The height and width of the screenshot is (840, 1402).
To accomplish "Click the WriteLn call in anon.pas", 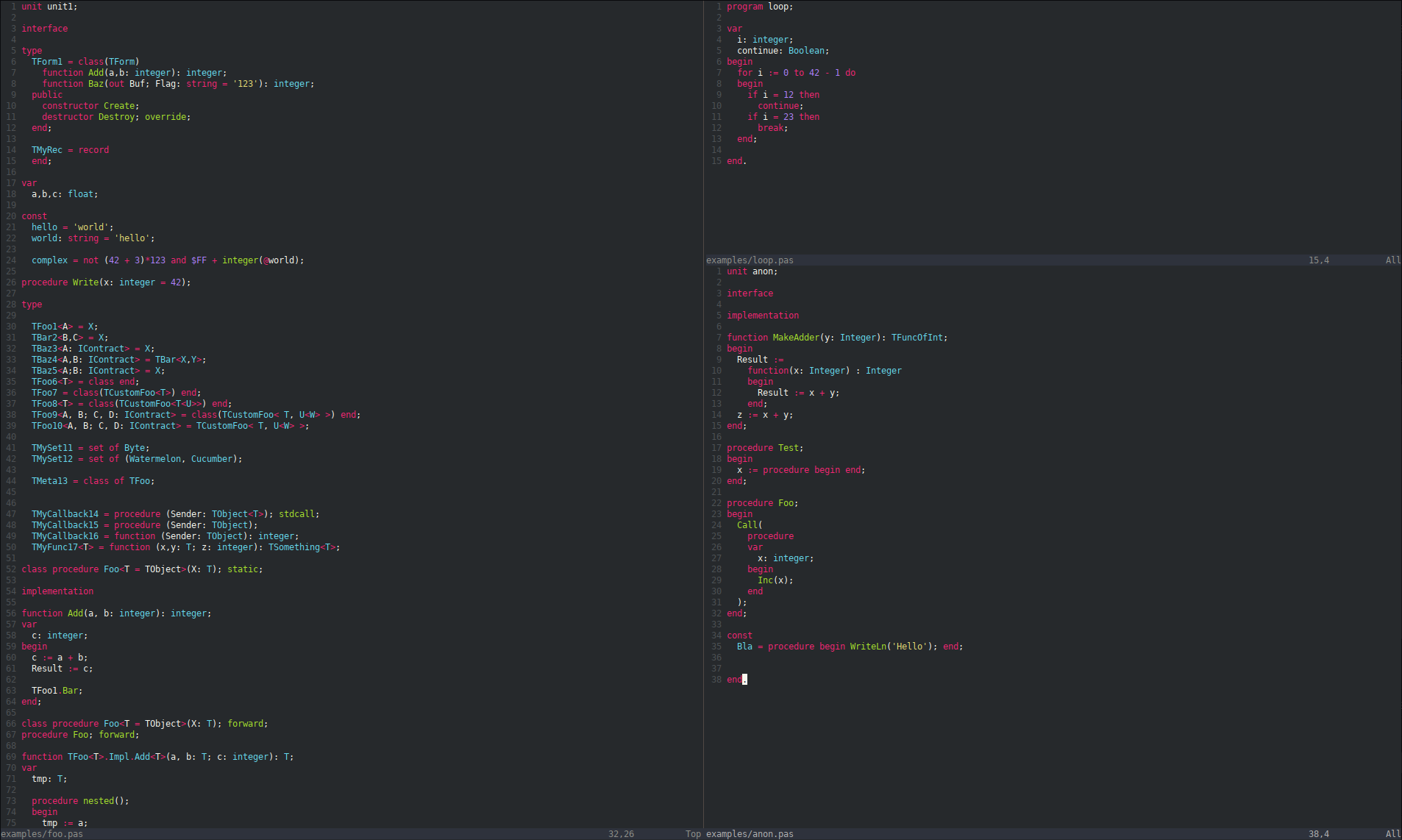I will point(868,647).
